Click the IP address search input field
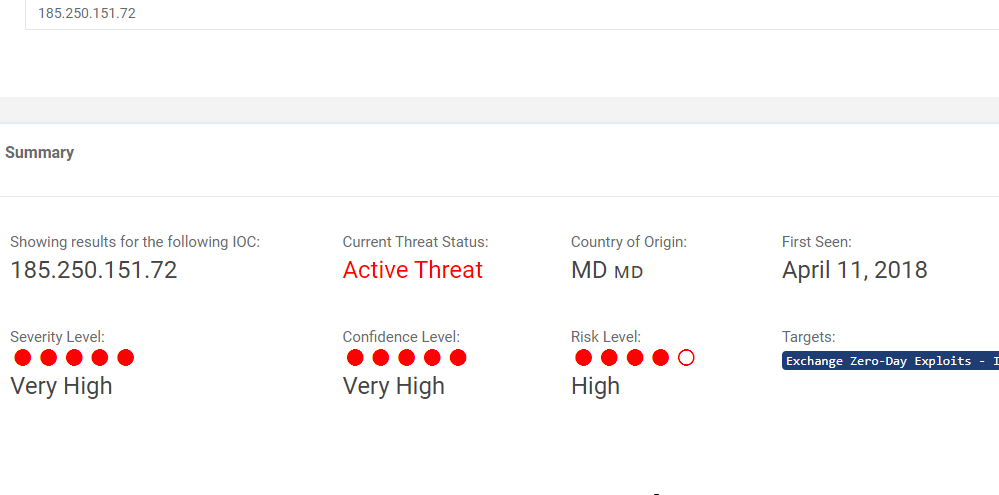This screenshot has width=999, height=495. coord(500,14)
